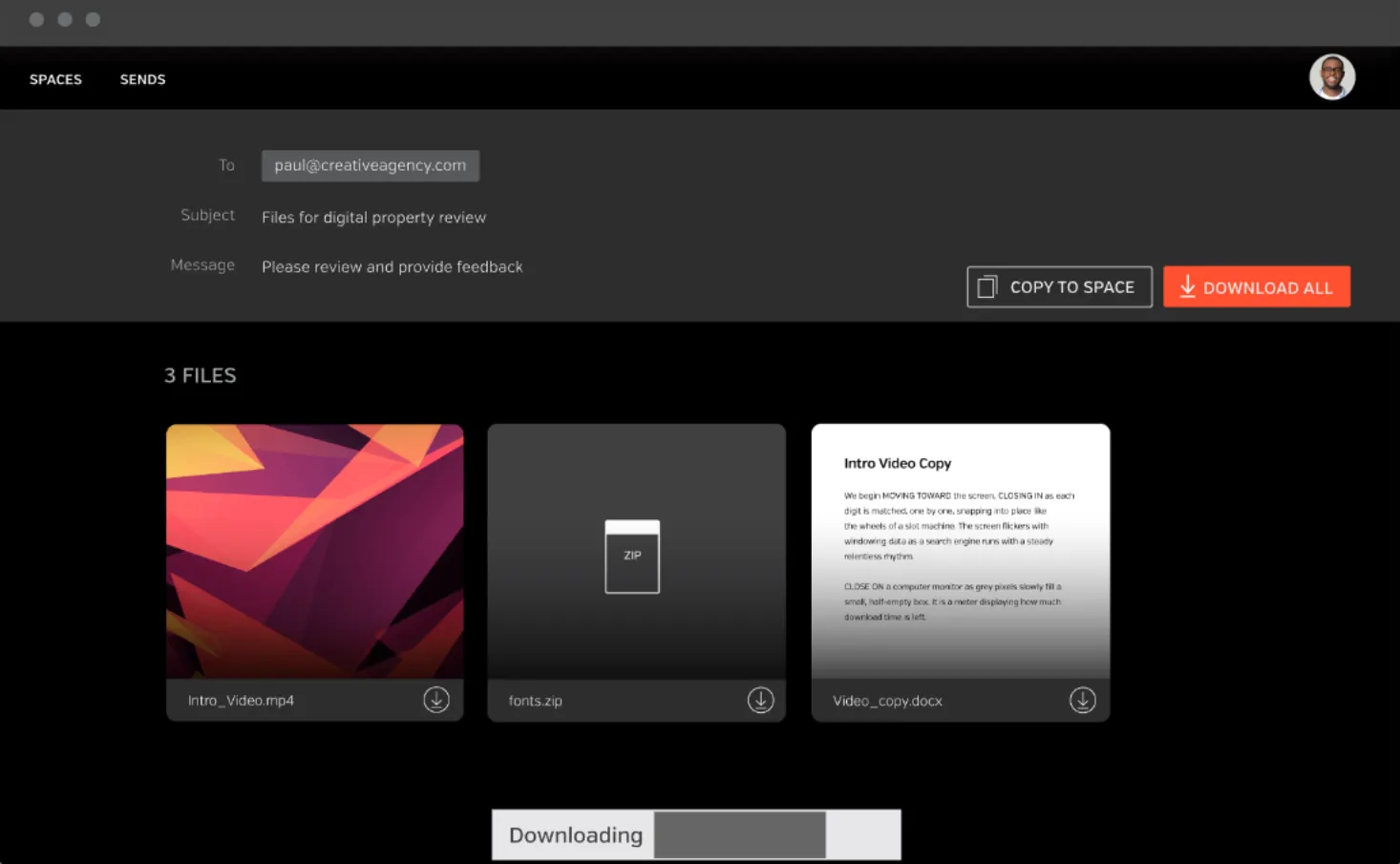Click the message text Please review

392,267
